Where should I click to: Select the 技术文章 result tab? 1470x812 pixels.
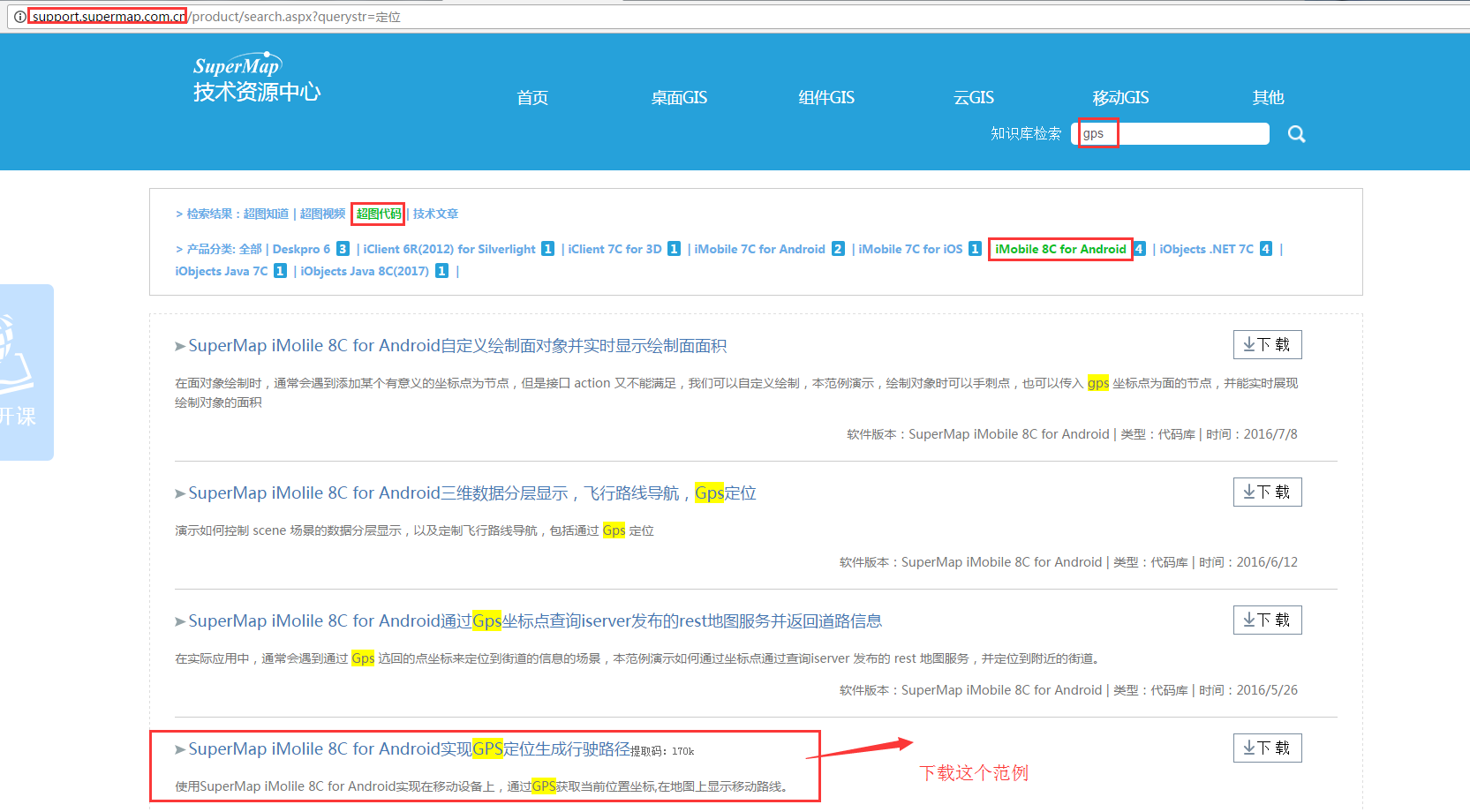pos(435,214)
